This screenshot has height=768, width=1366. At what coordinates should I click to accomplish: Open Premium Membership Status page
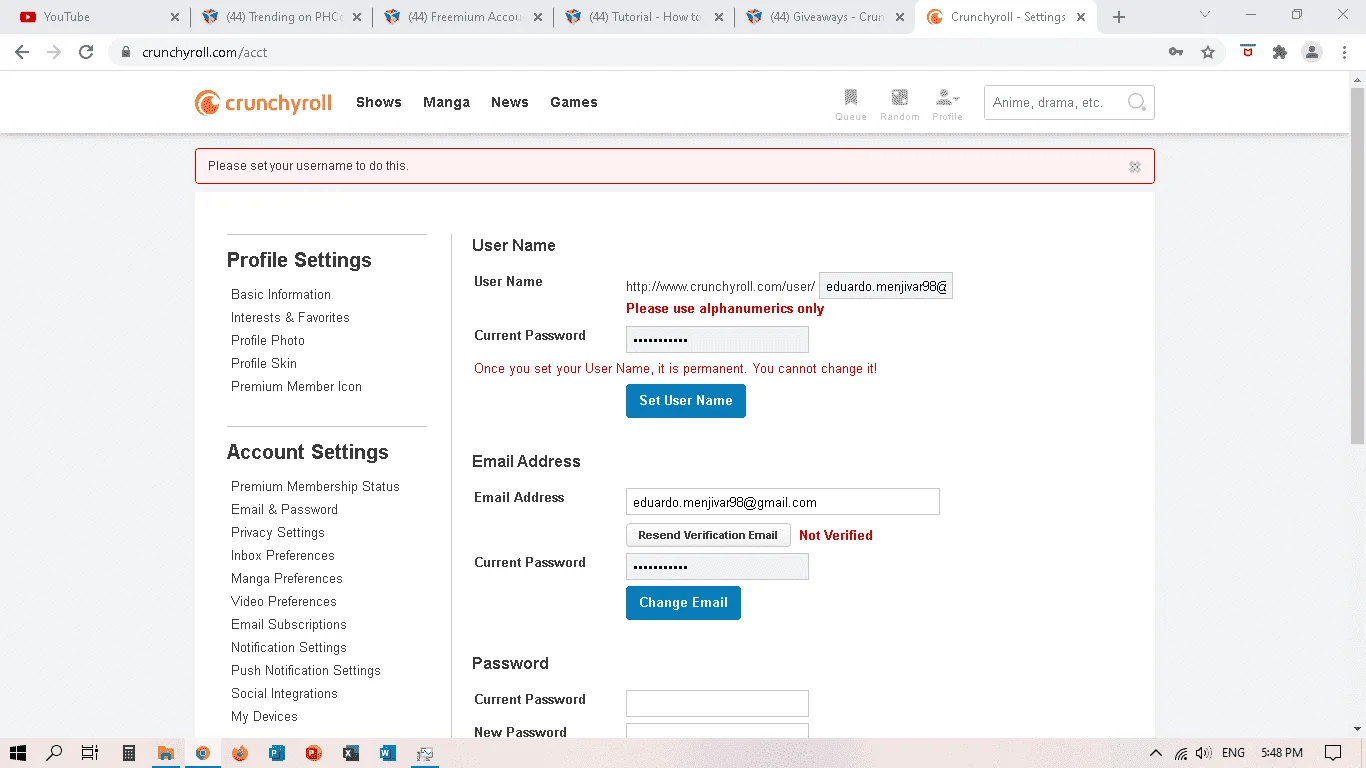[315, 486]
